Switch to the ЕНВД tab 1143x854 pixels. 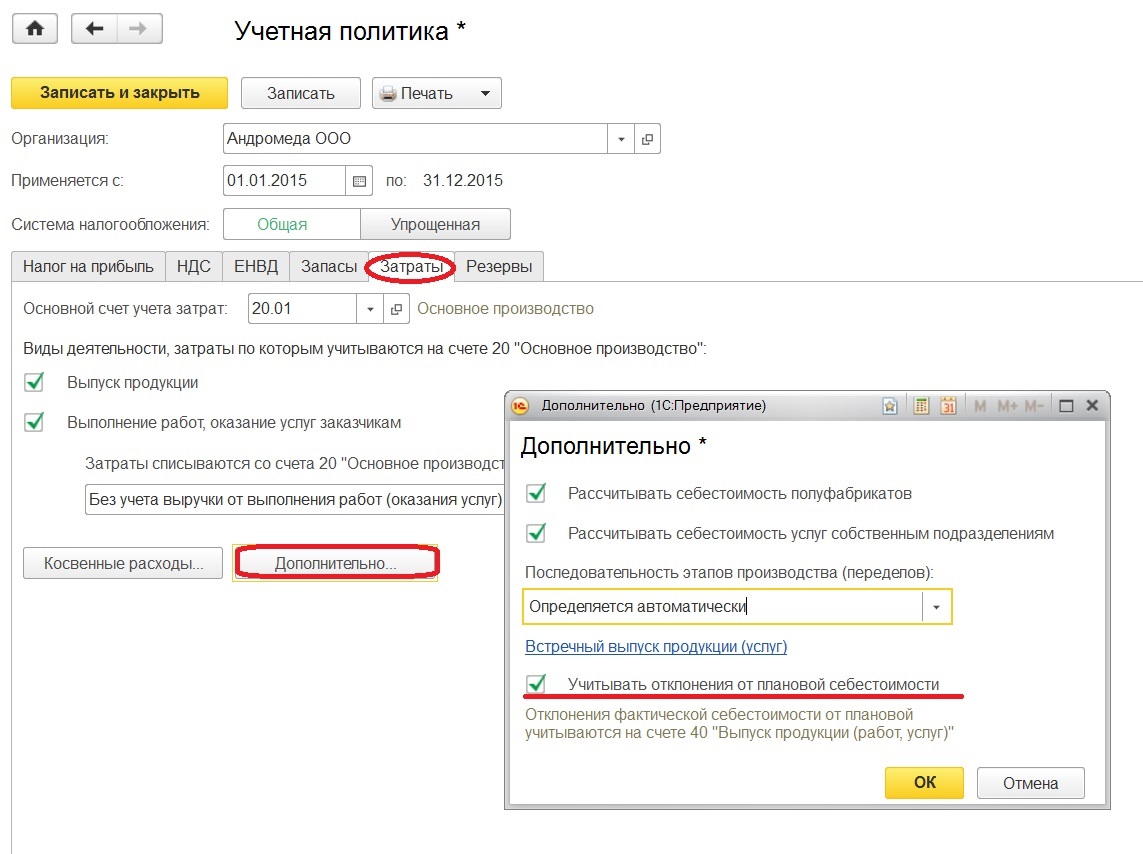(x=256, y=267)
